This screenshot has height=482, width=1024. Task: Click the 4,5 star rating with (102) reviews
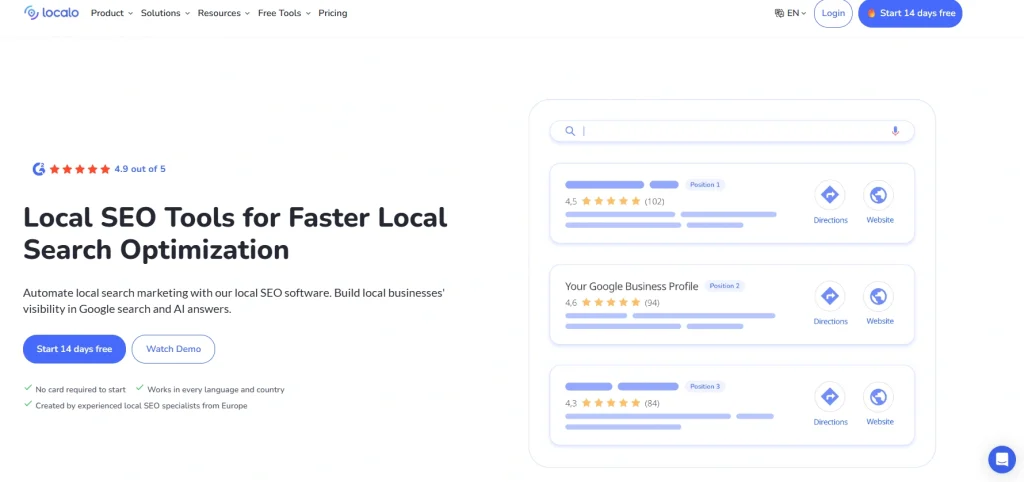pos(615,201)
